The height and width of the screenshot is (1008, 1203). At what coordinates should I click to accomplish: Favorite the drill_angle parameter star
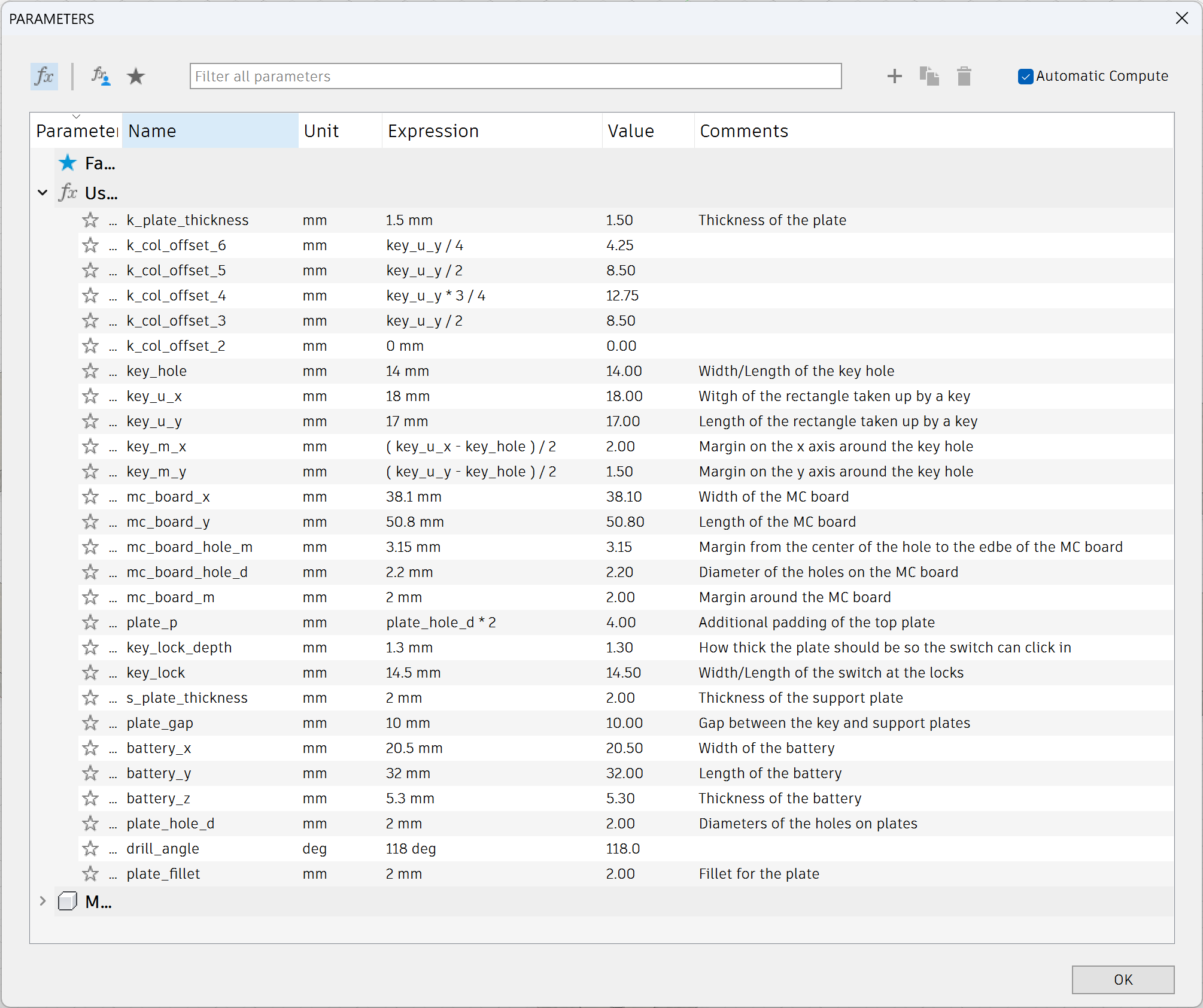click(x=90, y=849)
